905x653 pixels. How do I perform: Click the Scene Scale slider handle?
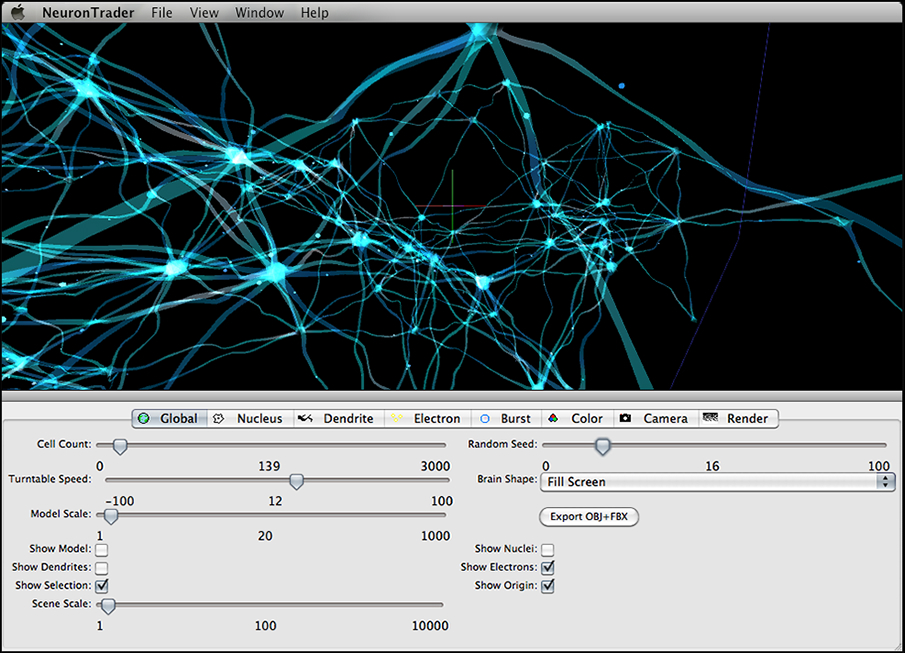point(108,606)
